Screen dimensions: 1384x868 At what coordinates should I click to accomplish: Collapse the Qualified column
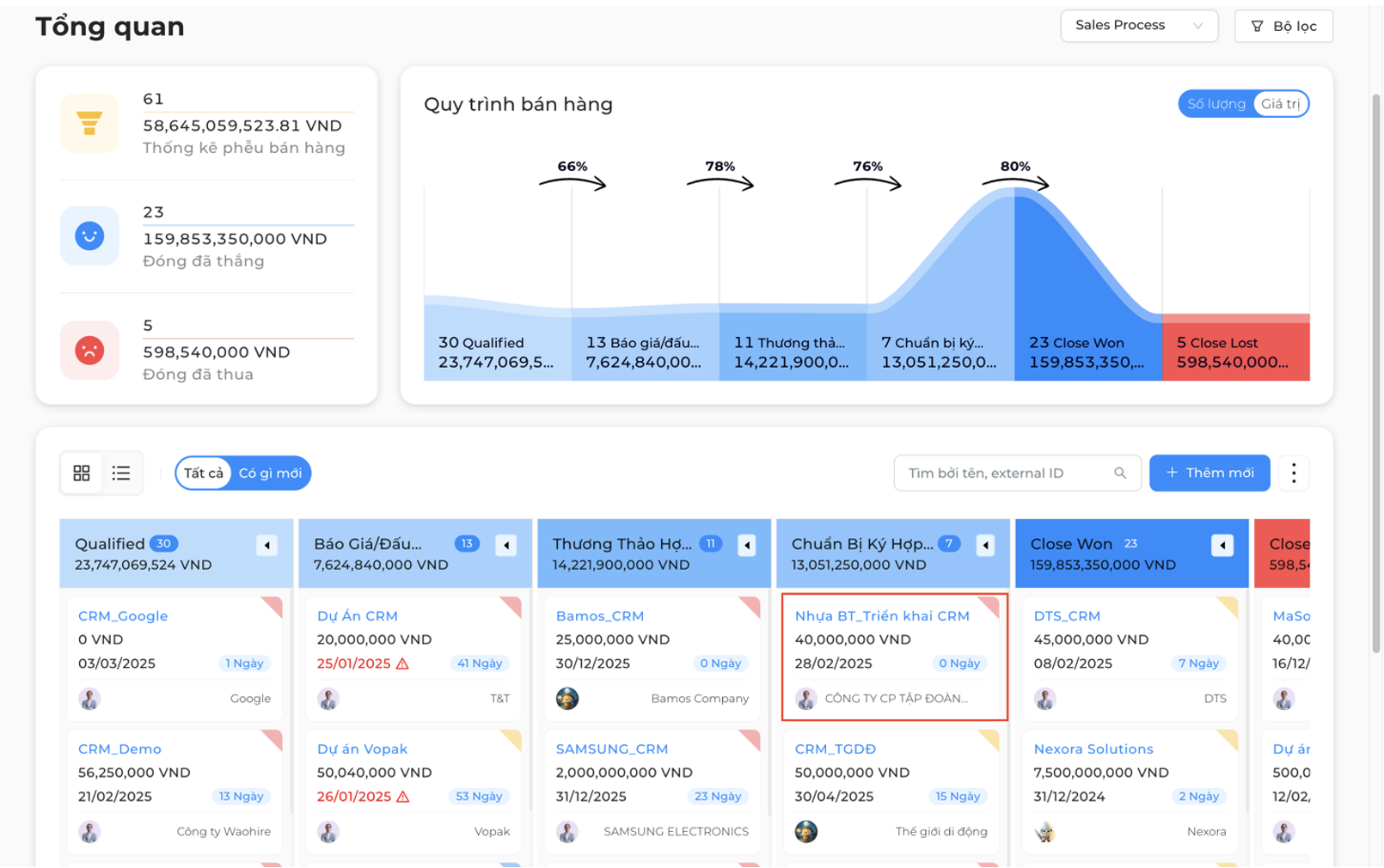click(x=267, y=545)
